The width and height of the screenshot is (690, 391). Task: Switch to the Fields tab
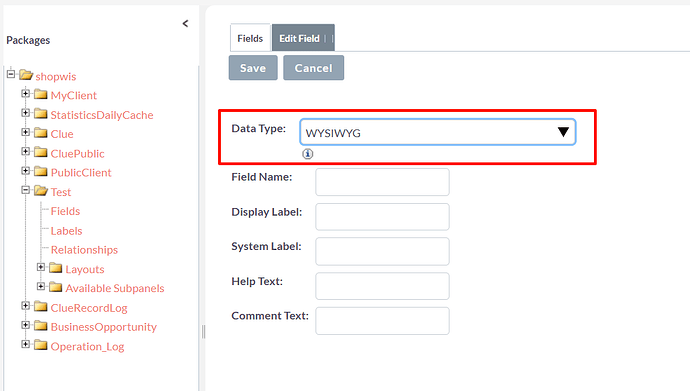250,38
